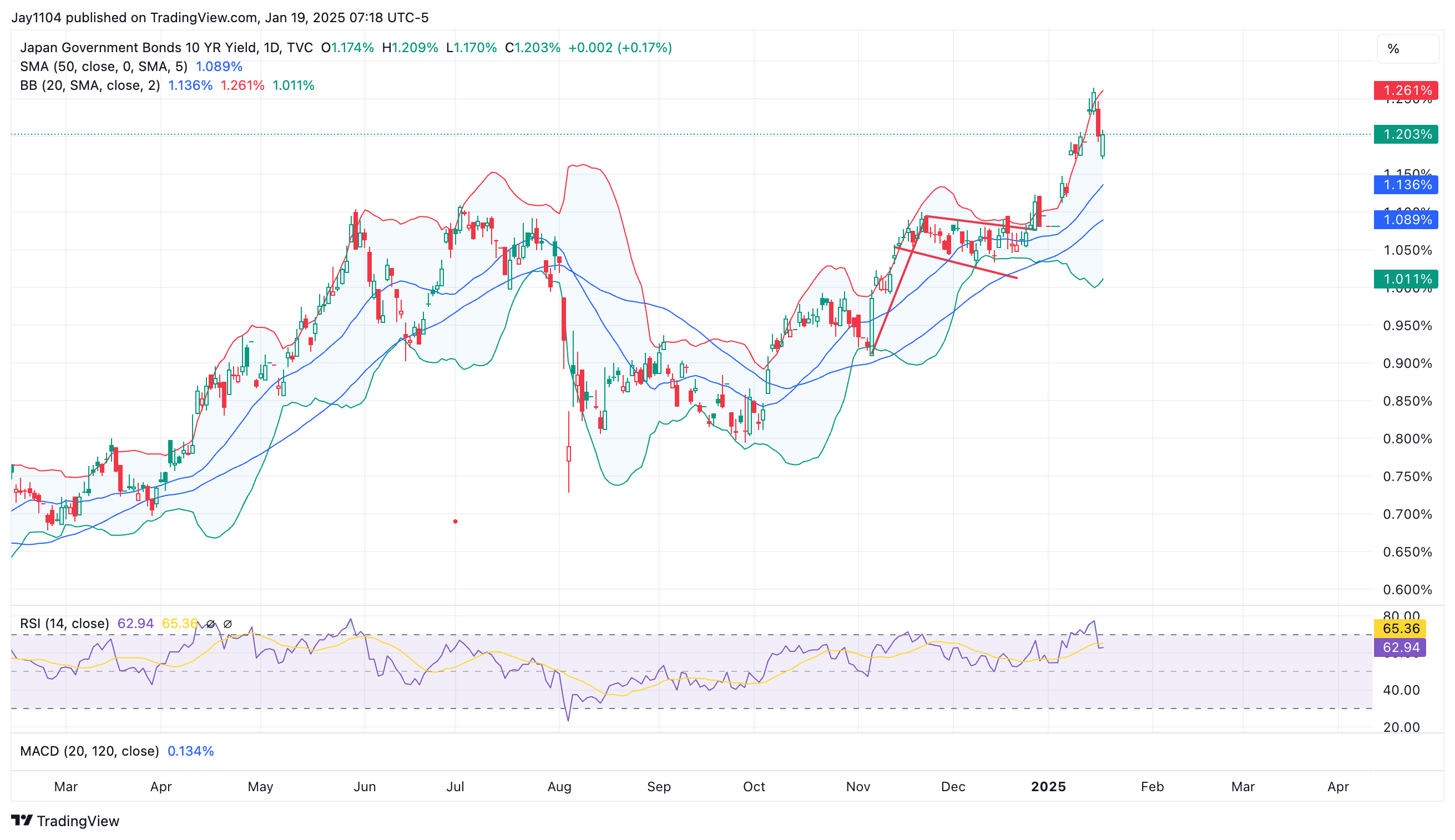The height and width of the screenshot is (840, 1455).
Task: Click the May label on time axis
Action: click(x=260, y=787)
